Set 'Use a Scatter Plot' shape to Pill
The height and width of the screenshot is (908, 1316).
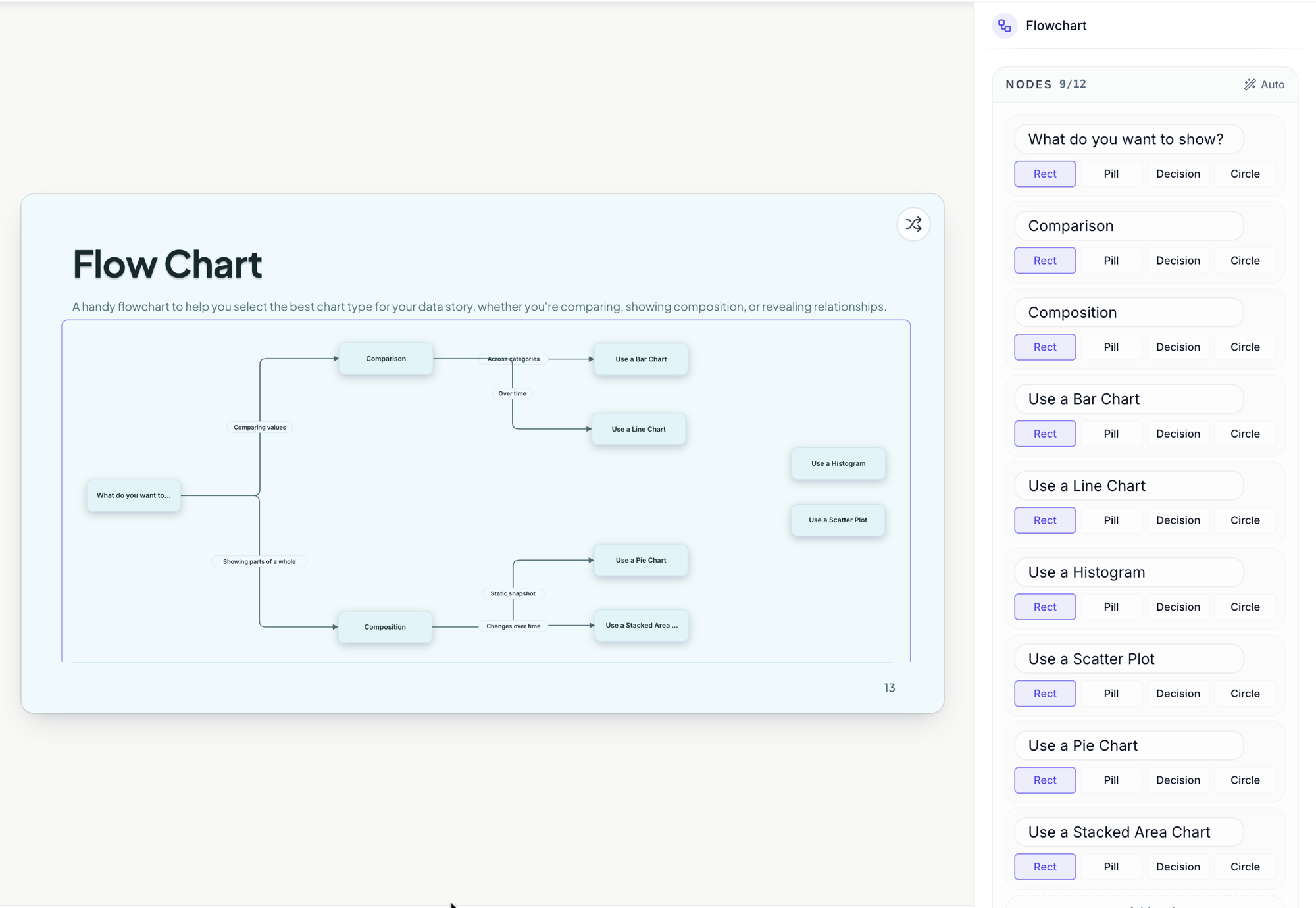coord(1111,694)
